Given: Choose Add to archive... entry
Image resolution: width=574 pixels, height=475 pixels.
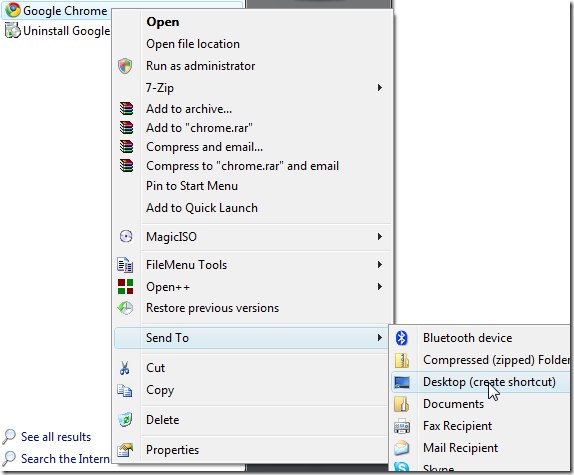Looking at the screenshot, I should click(x=253, y=109).
